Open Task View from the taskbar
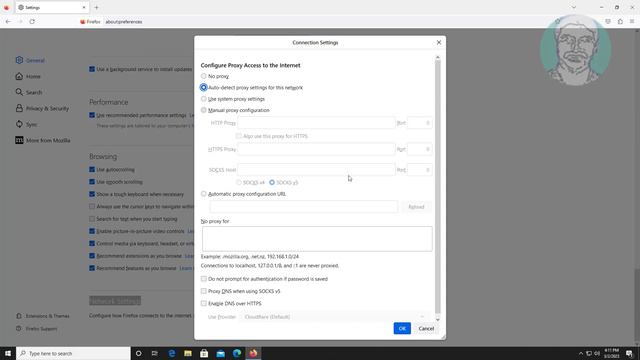640x360 pixels. [x=155, y=353]
